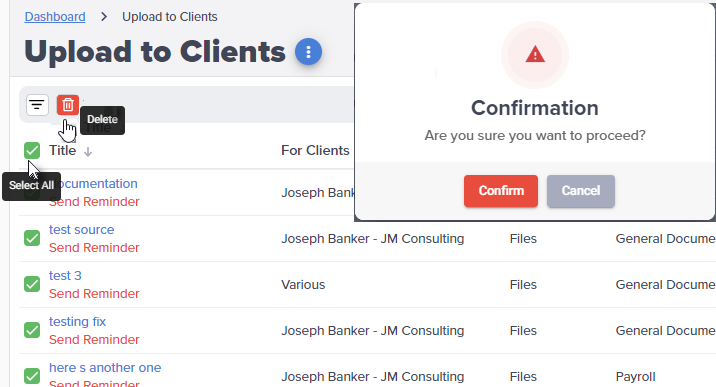Toggle the Select All checkbox

pyautogui.click(x=32, y=150)
